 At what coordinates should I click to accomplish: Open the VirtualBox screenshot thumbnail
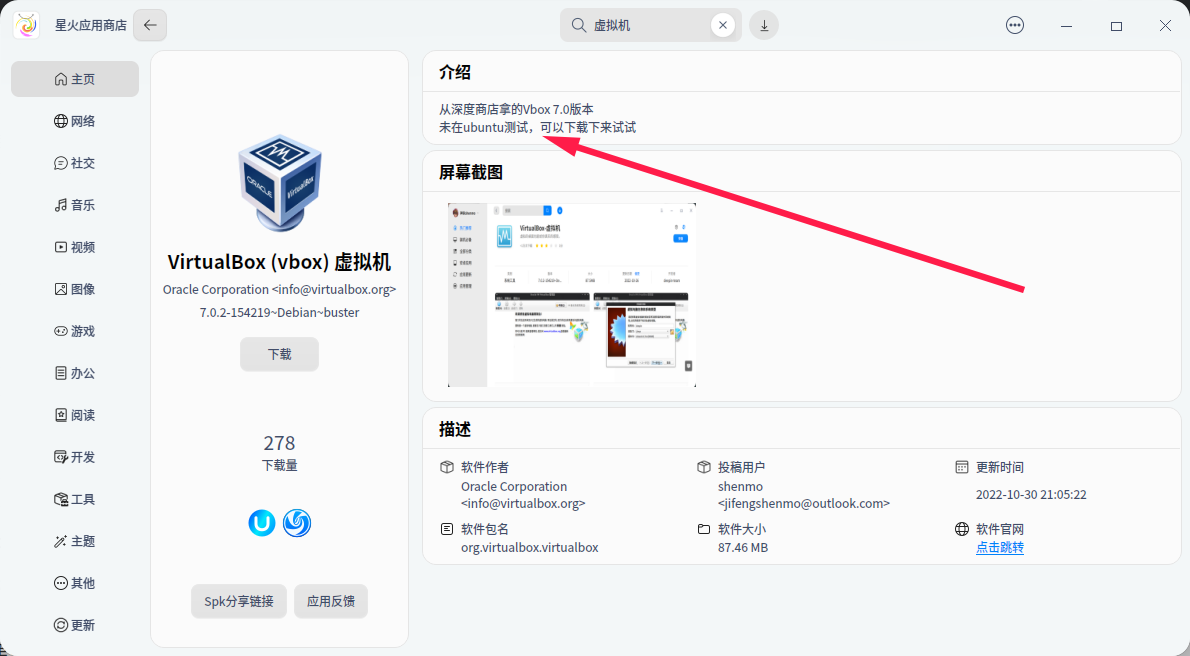pos(571,295)
